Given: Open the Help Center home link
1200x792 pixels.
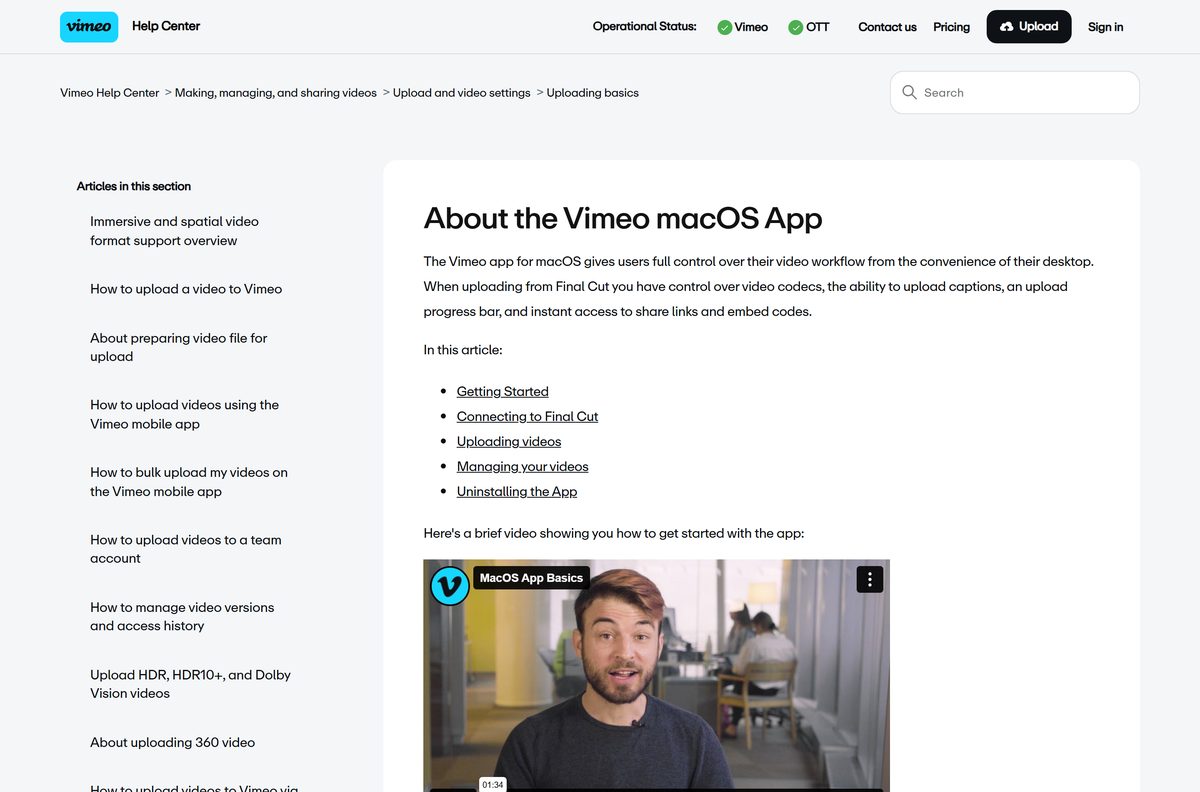Looking at the screenshot, I should pyautogui.click(x=166, y=26).
